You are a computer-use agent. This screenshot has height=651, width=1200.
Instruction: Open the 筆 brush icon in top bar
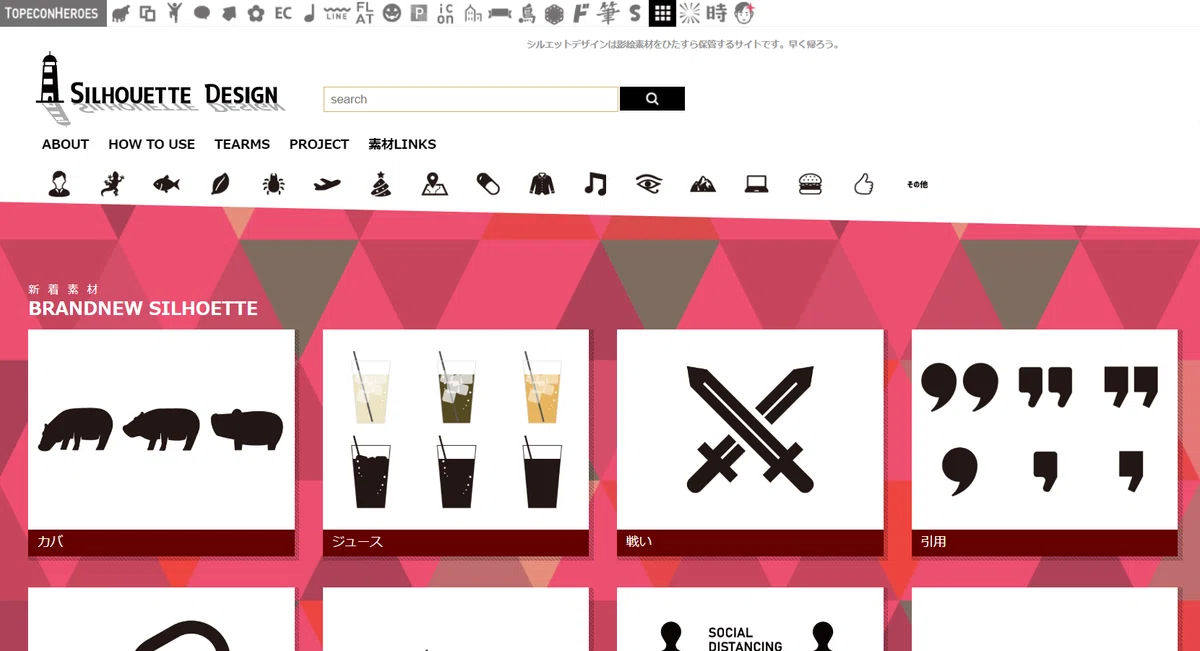608,13
